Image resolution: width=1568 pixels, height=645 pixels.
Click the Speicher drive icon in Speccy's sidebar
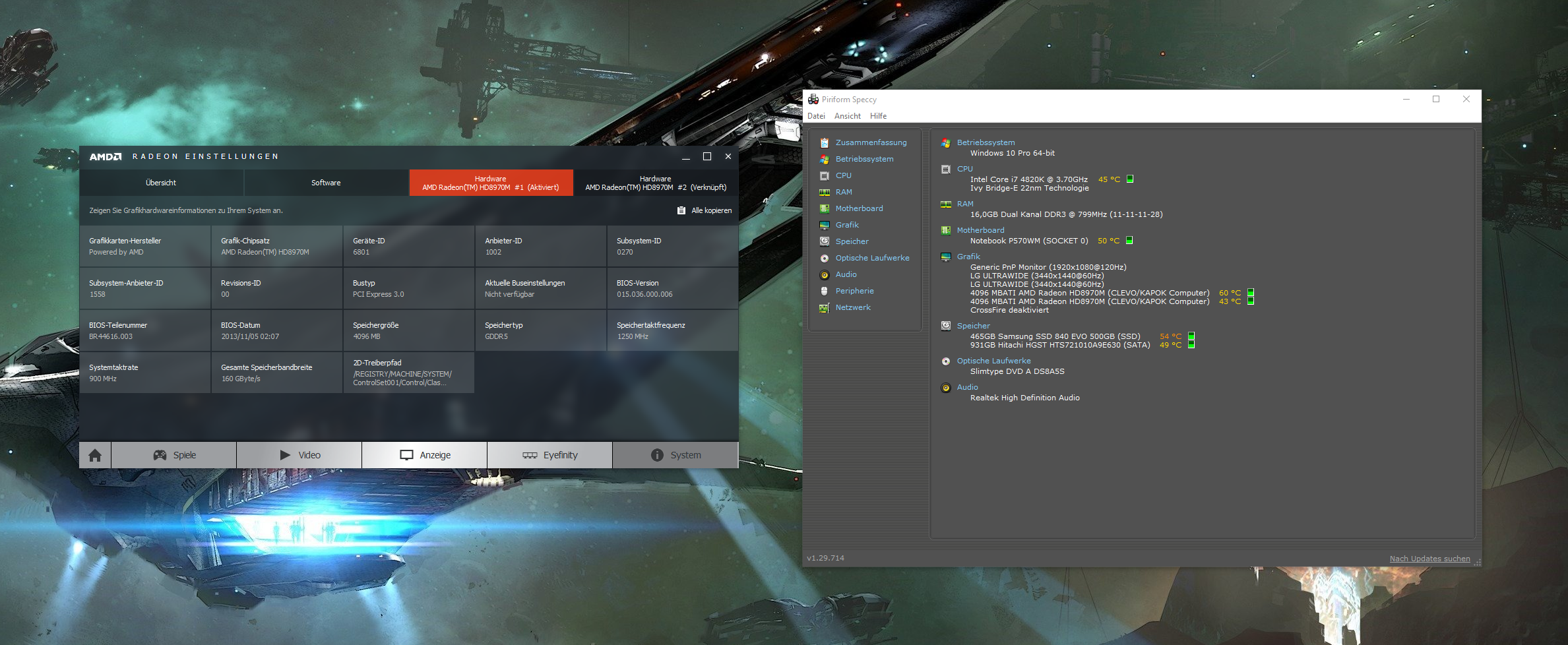[824, 241]
